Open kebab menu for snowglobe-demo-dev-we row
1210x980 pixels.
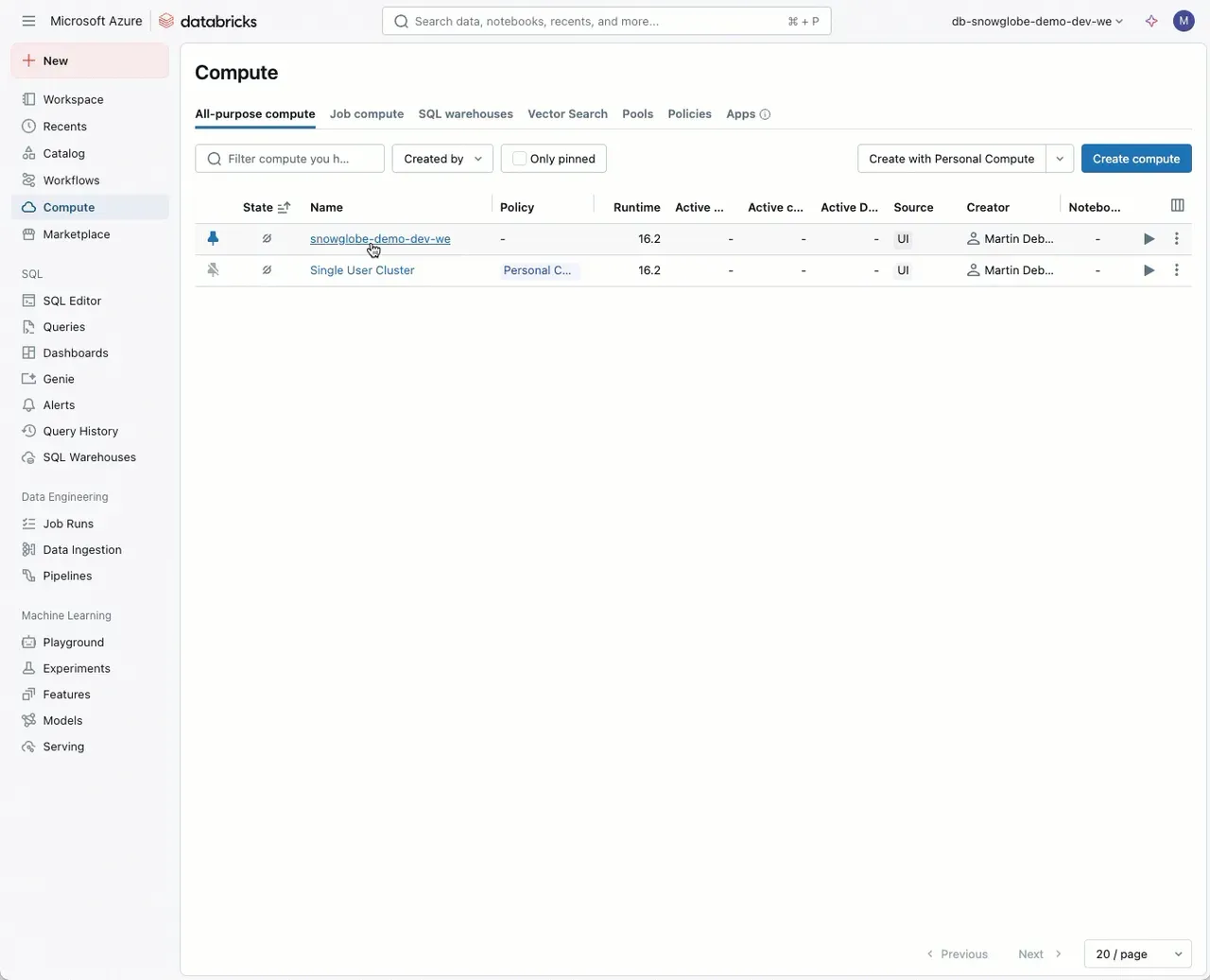[1176, 239]
